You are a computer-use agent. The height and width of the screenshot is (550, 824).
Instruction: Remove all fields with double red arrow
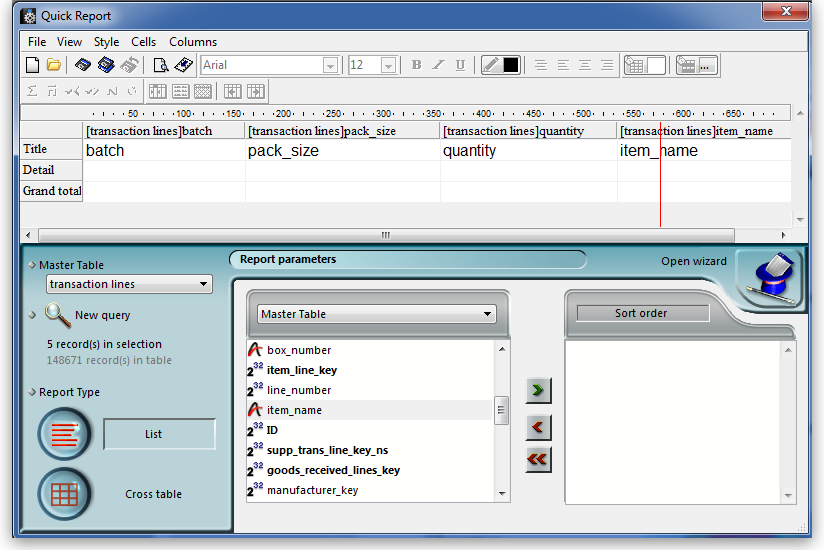[538, 459]
